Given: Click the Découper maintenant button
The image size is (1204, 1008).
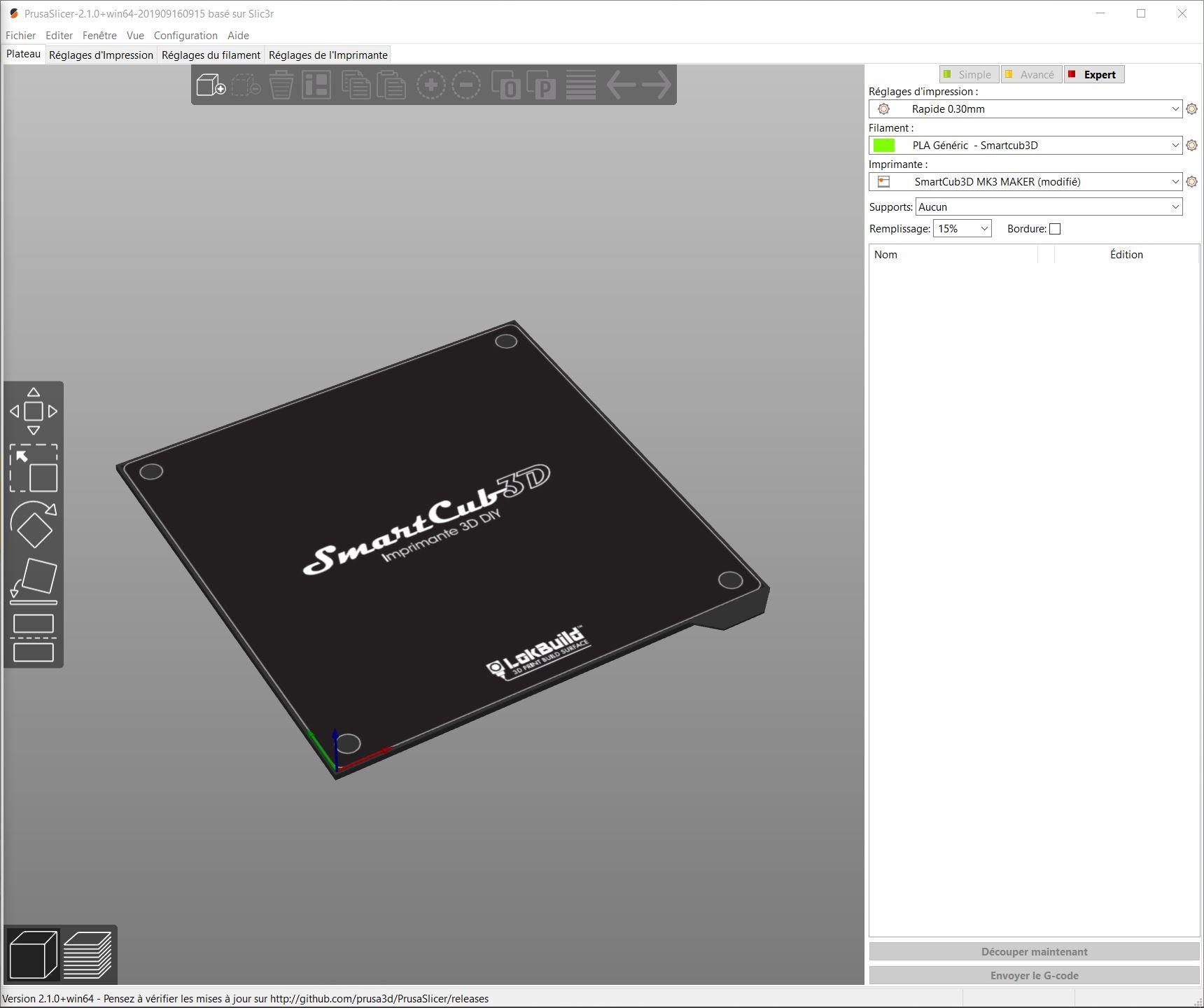Looking at the screenshot, I should tap(1034, 952).
